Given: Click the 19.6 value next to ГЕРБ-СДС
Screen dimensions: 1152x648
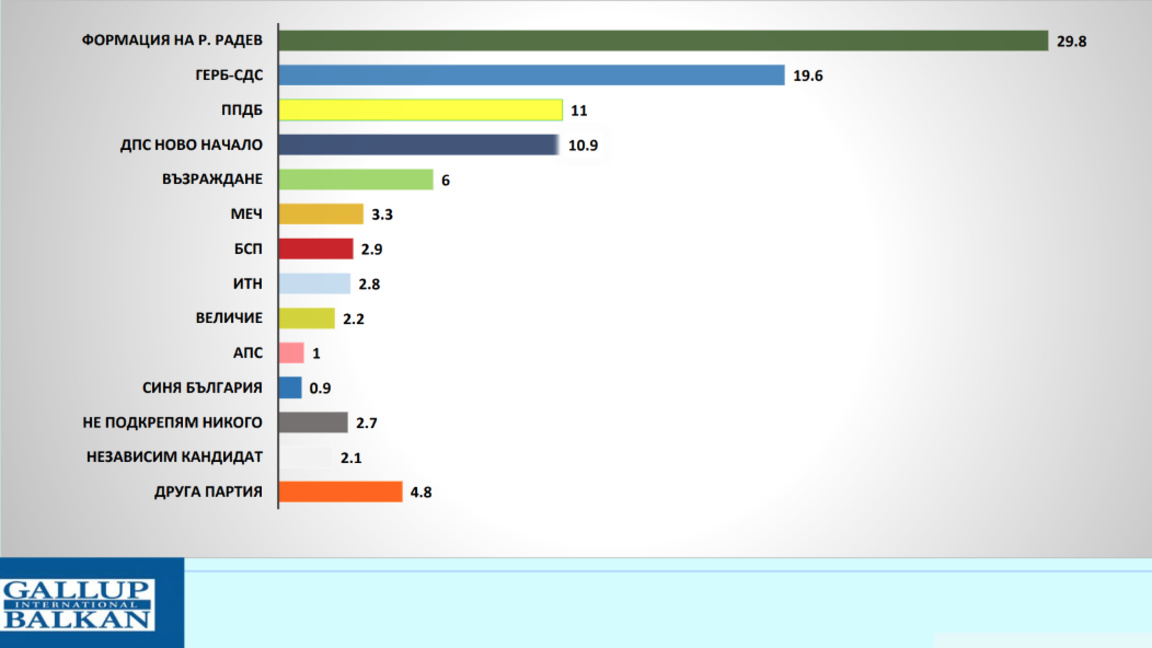Looking at the screenshot, I should click(807, 76).
